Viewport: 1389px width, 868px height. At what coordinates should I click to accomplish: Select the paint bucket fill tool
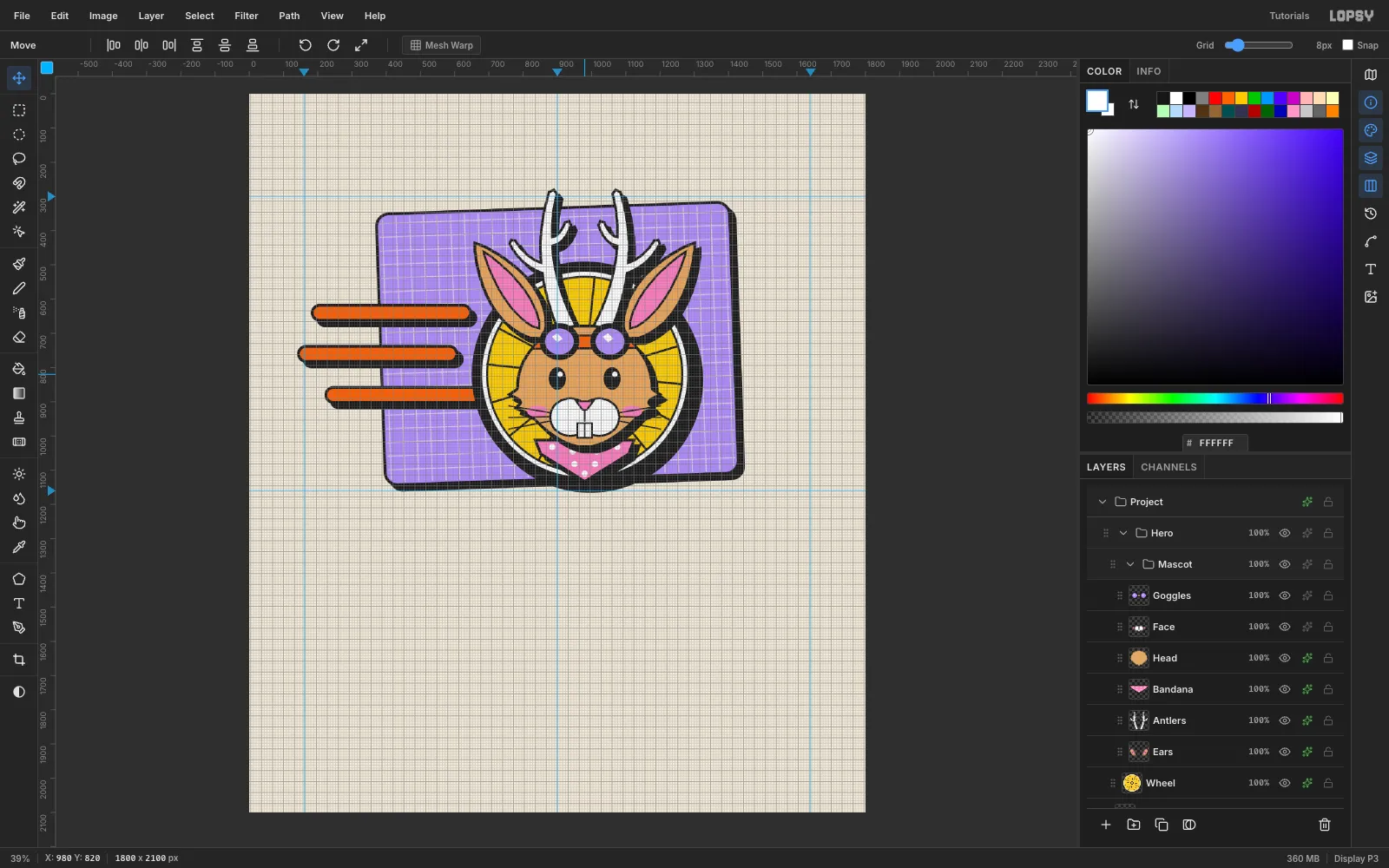[x=19, y=369]
